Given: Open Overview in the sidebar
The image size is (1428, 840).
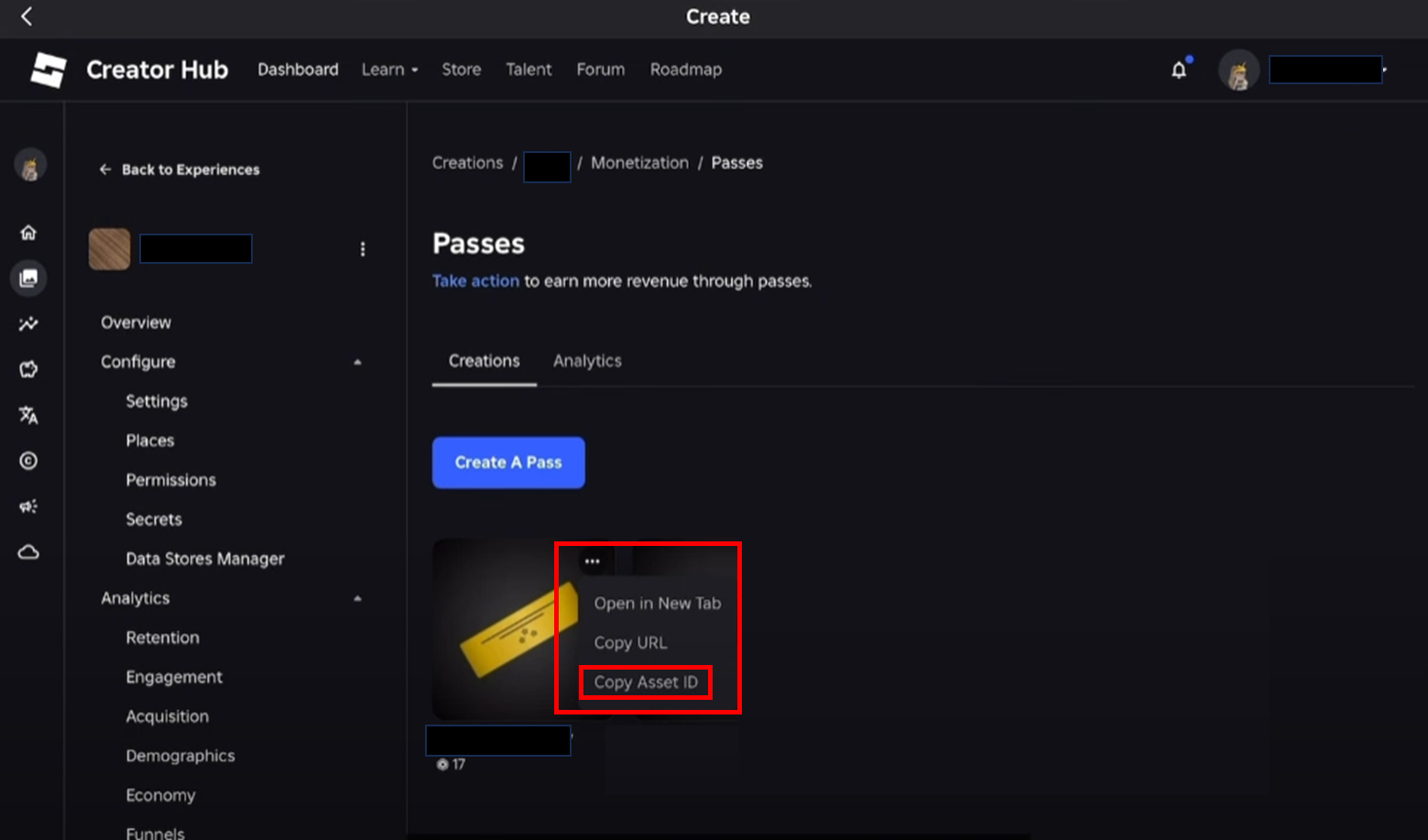Looking at the screenshot, I should [x=136, y=322].
